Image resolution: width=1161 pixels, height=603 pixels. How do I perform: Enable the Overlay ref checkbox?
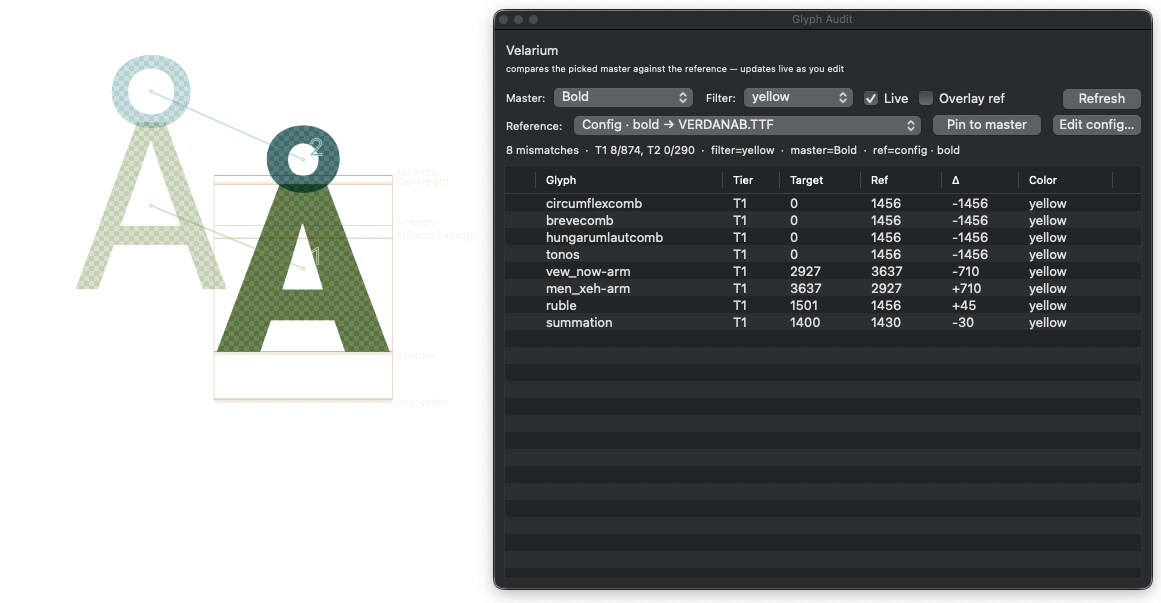(x=926, y=99)
